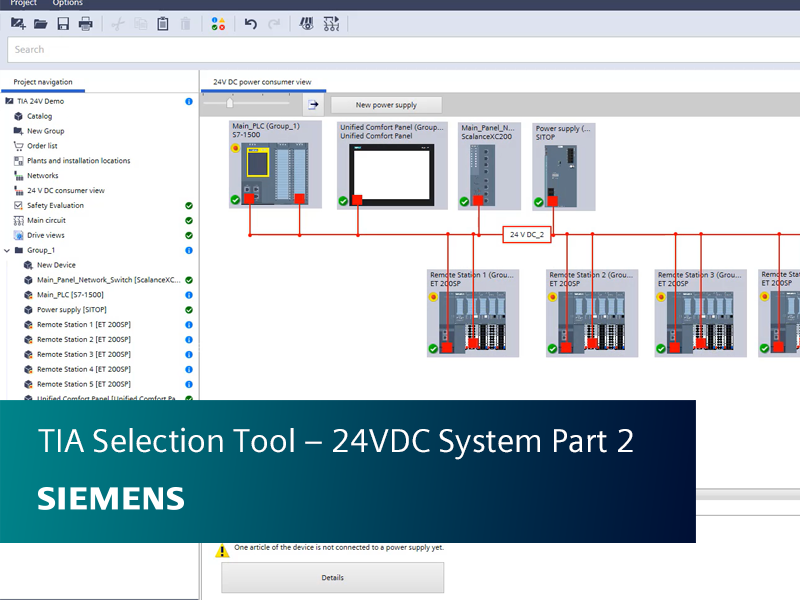
Task: Open the Project menu
Action: click(22, 3)
